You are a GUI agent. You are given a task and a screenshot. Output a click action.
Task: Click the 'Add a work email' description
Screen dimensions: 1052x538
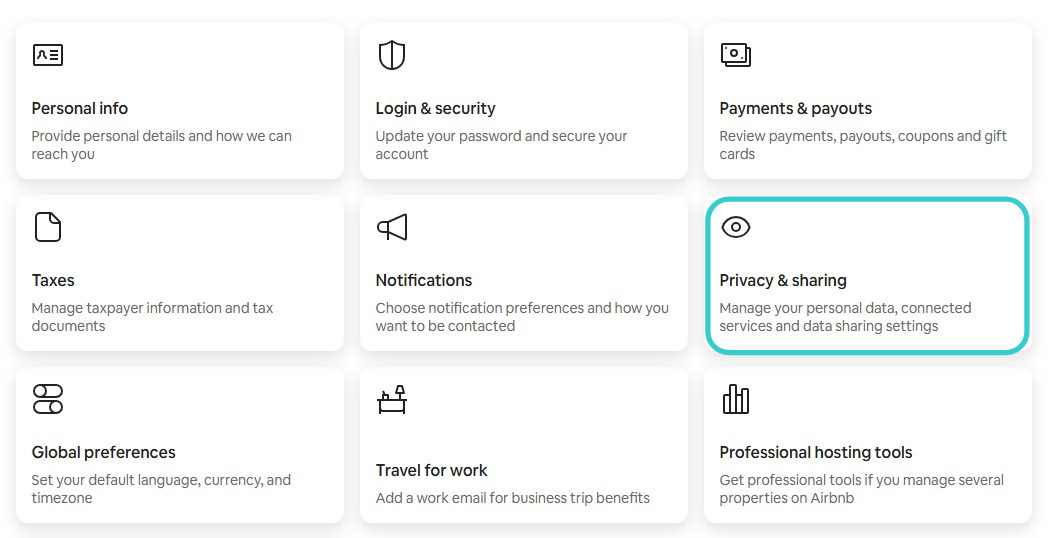pyautogui.click(x=513, y=498)
